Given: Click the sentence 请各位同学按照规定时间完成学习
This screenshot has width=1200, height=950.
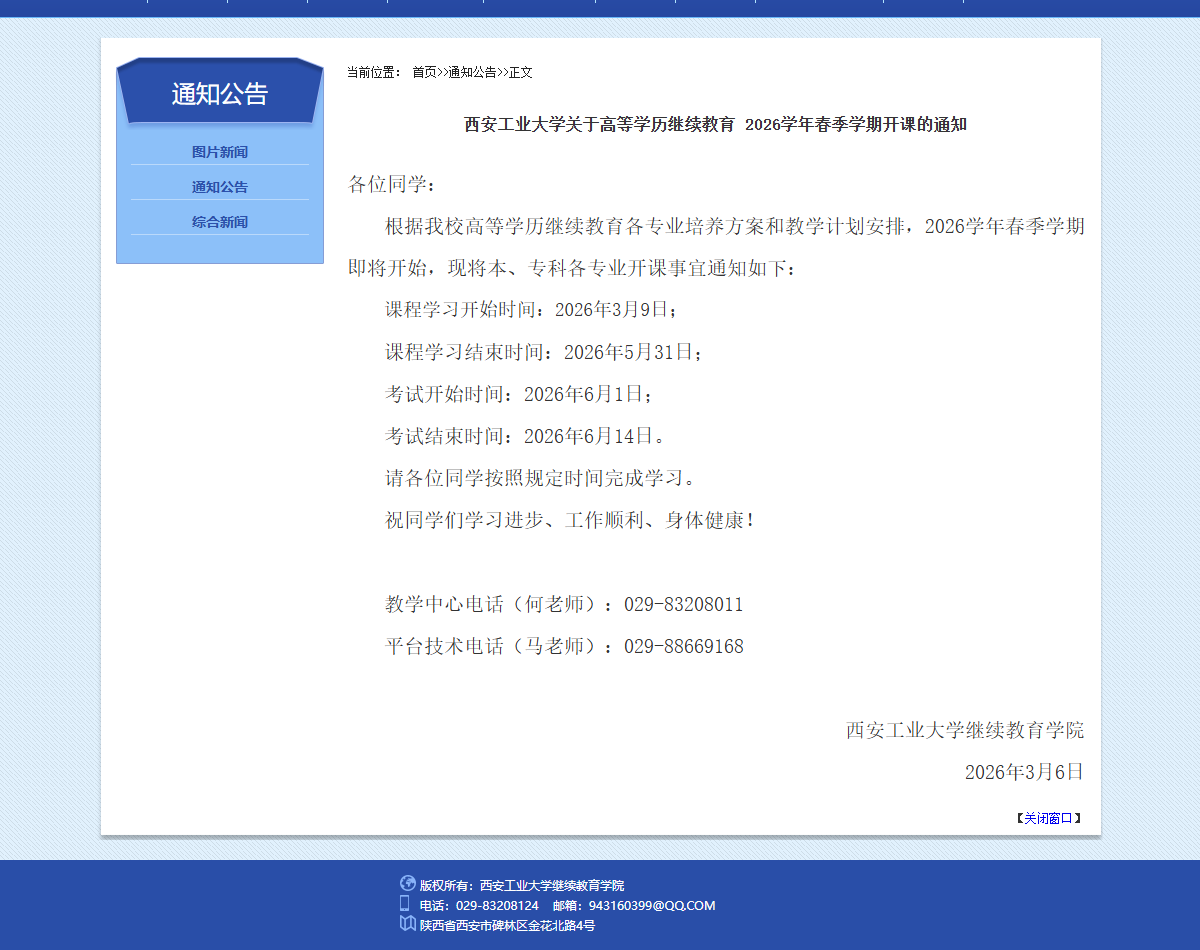Looking at the screenshot, I should tap(541, 478).
